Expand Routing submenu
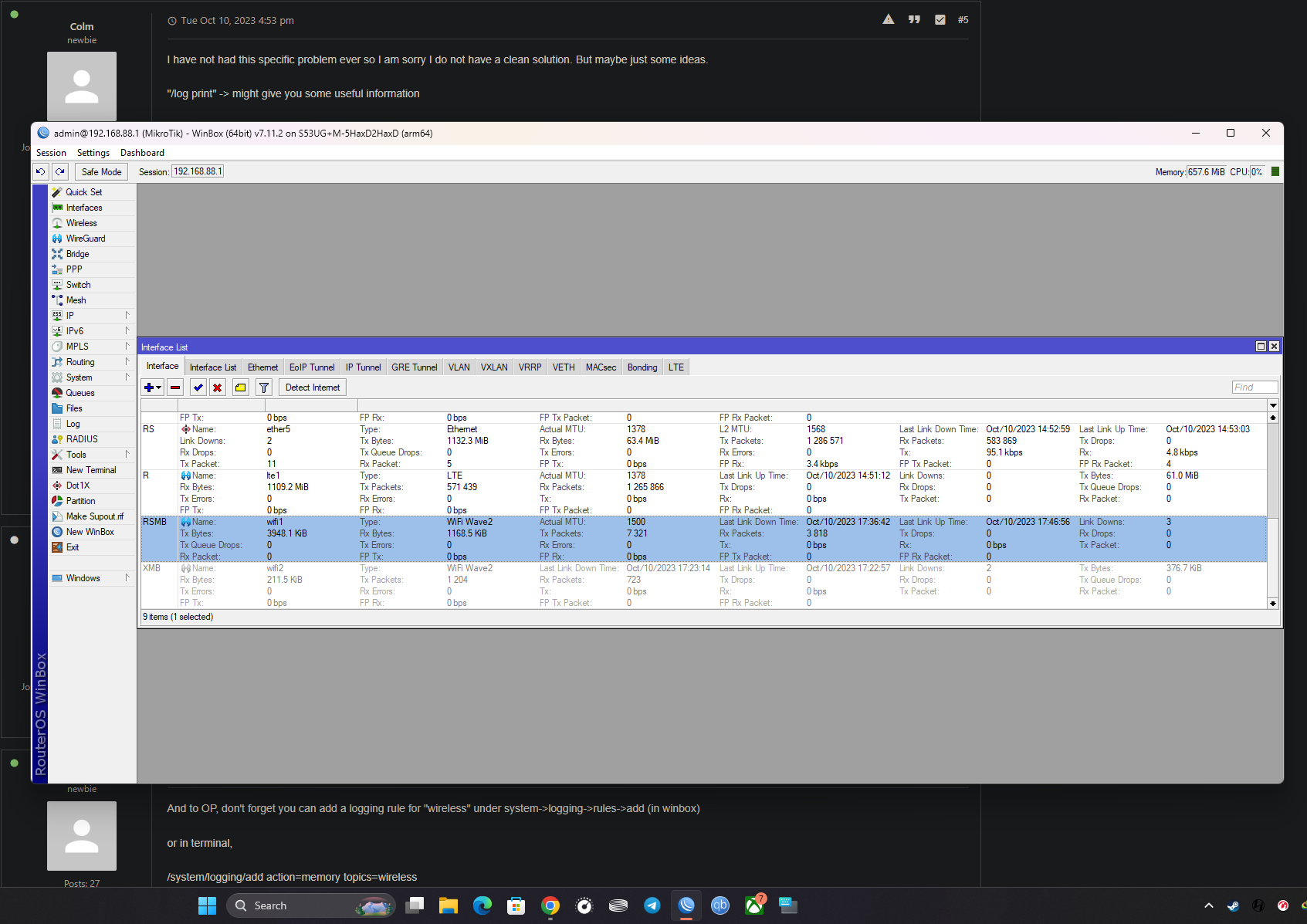 click(x=92, y=362)
